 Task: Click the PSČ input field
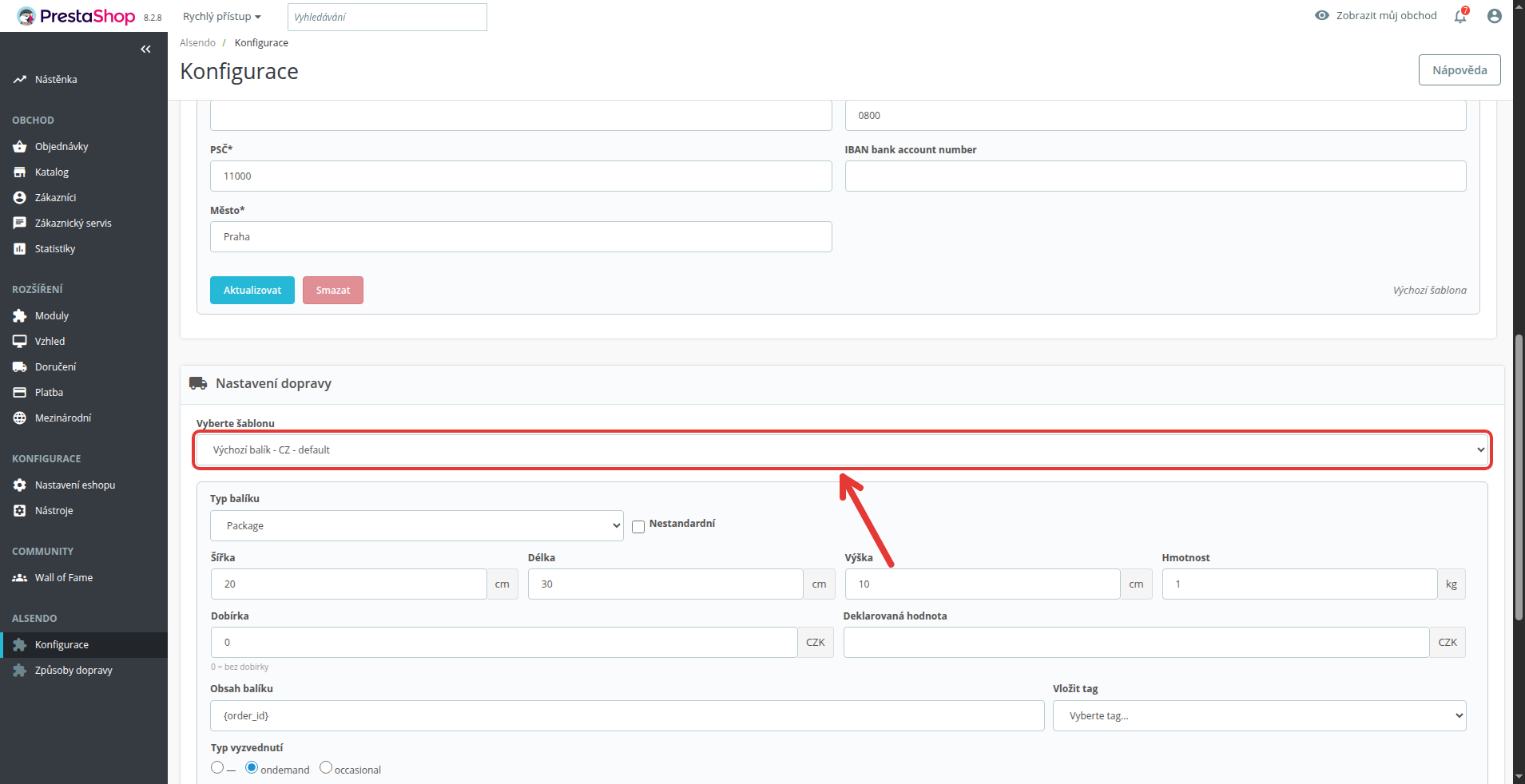pos(521,176)
